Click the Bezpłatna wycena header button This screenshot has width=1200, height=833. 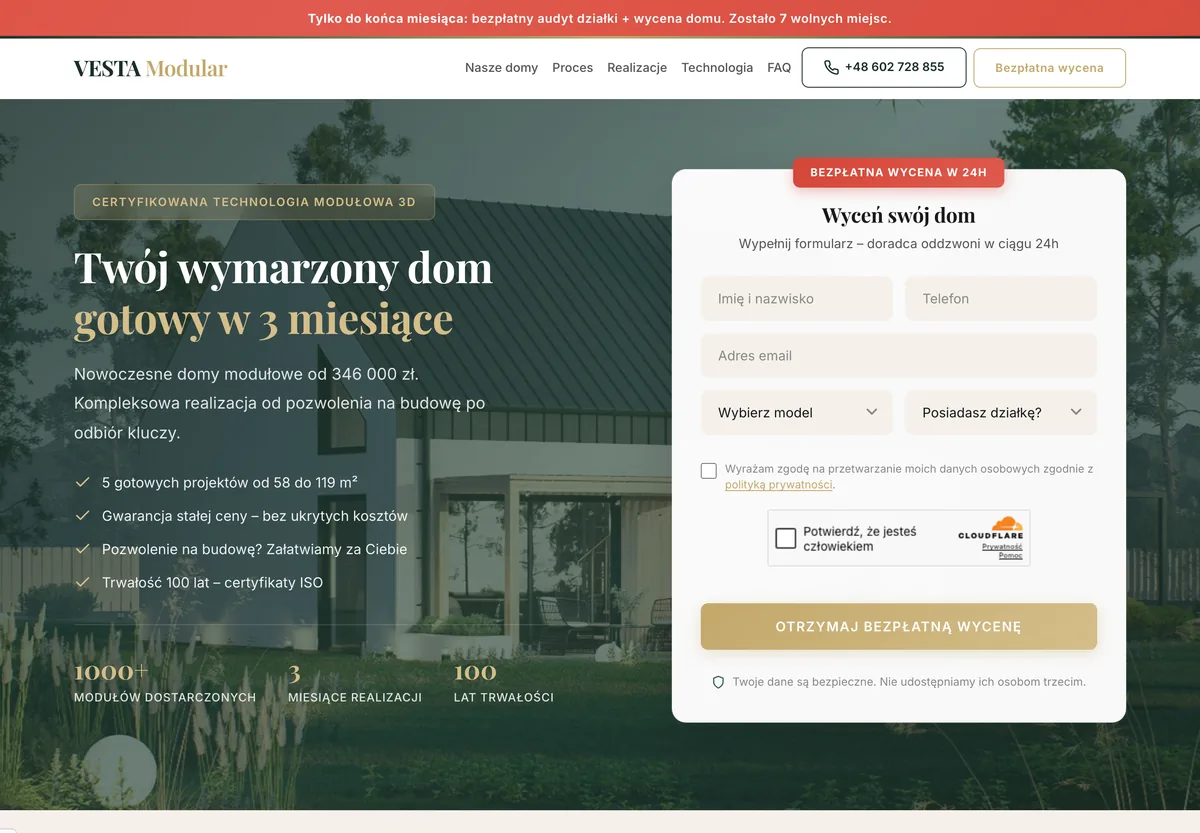pyautogui.click(x=1049, y=68)
